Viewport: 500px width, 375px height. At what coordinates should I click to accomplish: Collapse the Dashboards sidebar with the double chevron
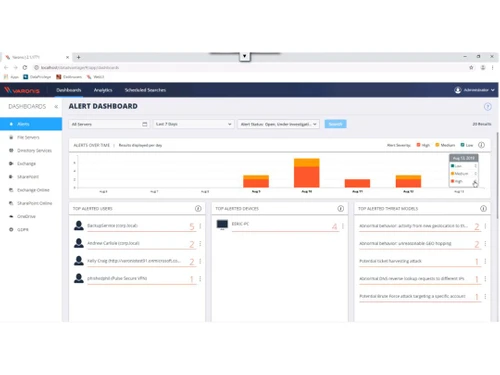click(56, 107)
